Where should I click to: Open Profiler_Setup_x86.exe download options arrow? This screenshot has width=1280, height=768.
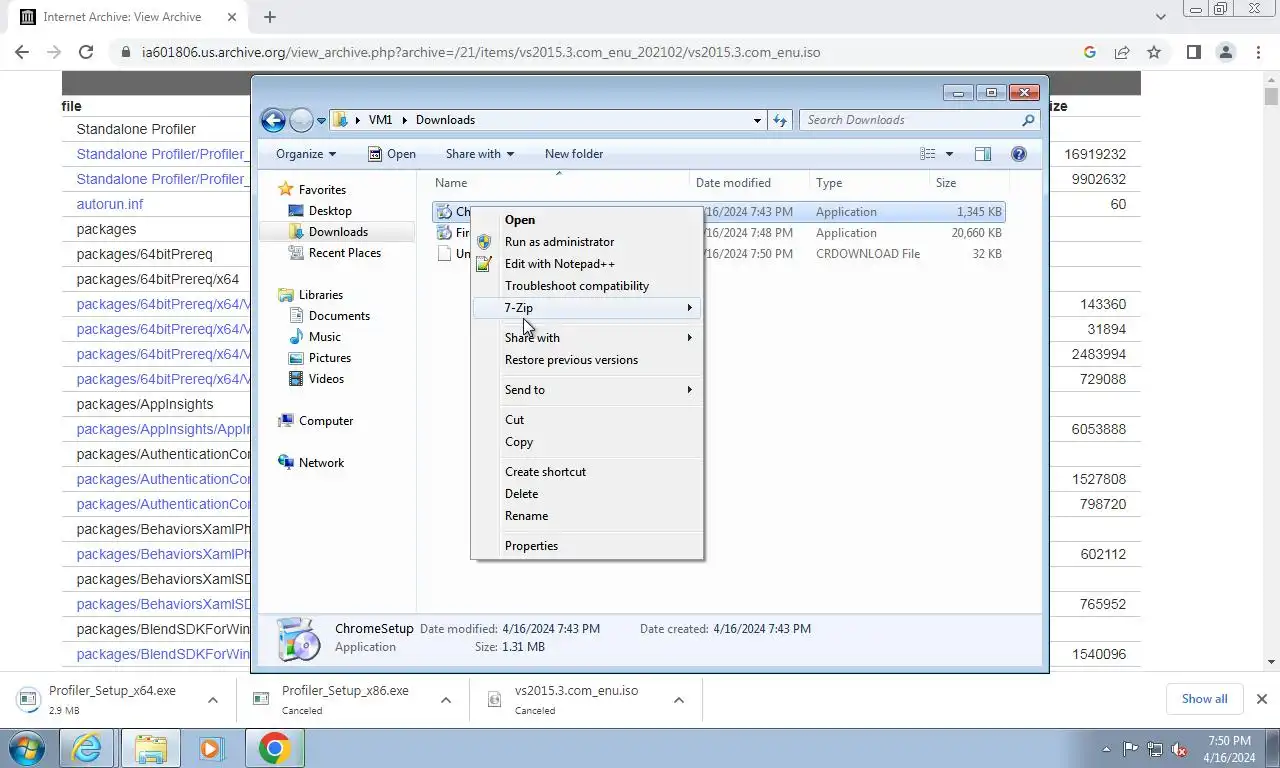446,700
